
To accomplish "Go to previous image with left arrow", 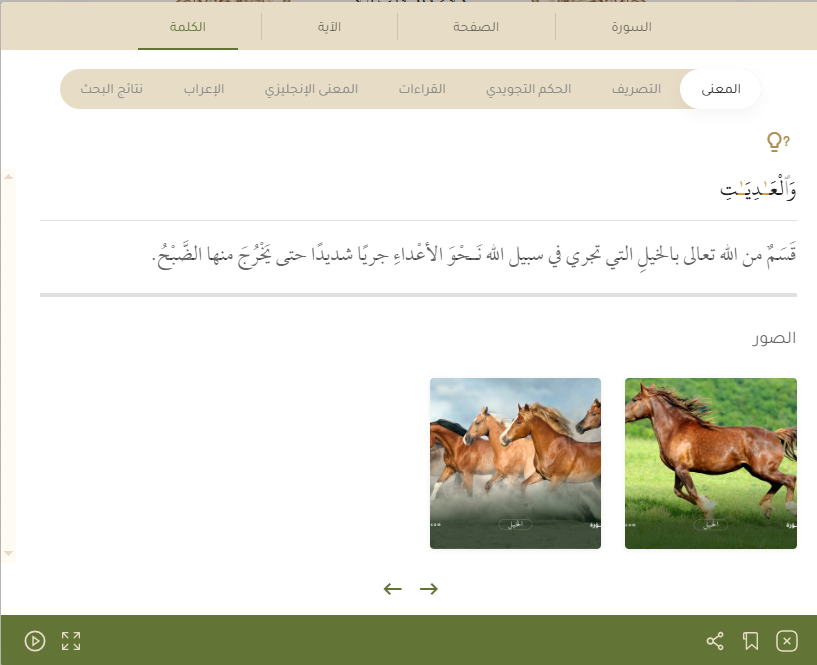I will 393,589.
